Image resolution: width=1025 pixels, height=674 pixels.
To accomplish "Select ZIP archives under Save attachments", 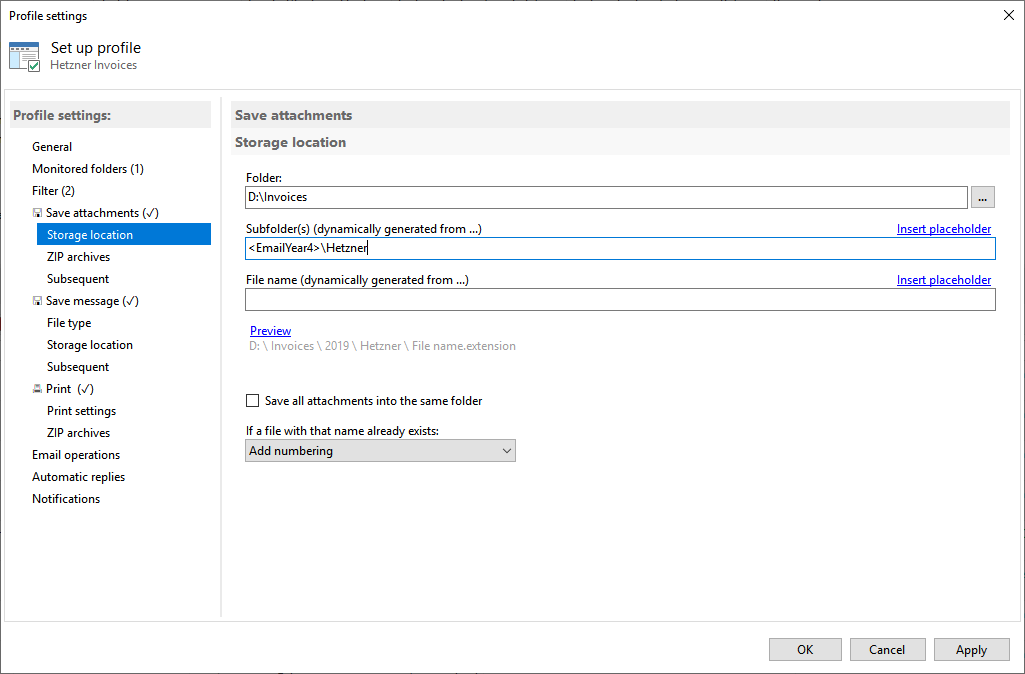I will pyautogui.click(x=78, y=257).
